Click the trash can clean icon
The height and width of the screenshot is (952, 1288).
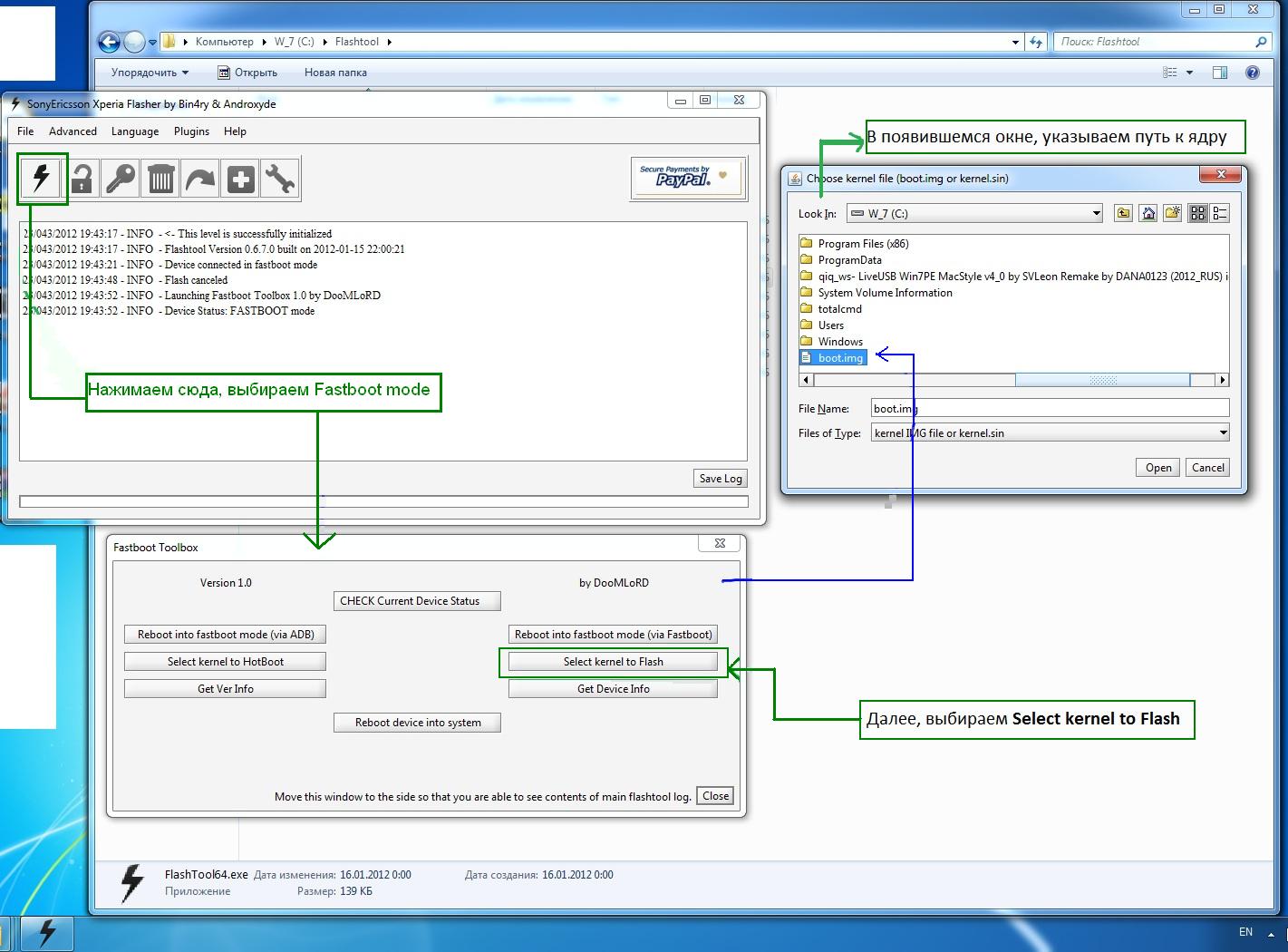click(160, 178)
